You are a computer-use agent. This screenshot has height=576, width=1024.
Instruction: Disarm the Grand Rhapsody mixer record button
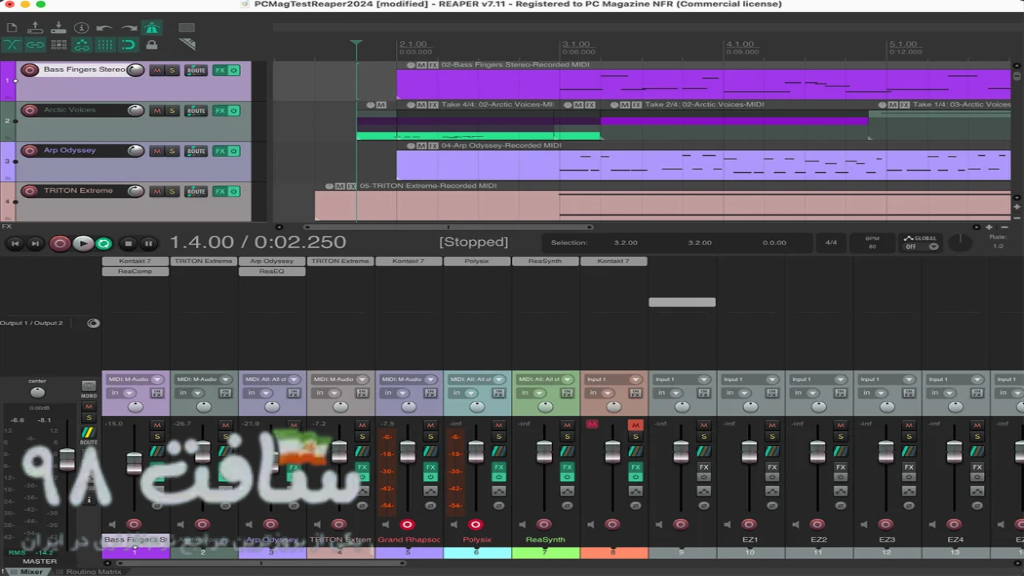408,524
